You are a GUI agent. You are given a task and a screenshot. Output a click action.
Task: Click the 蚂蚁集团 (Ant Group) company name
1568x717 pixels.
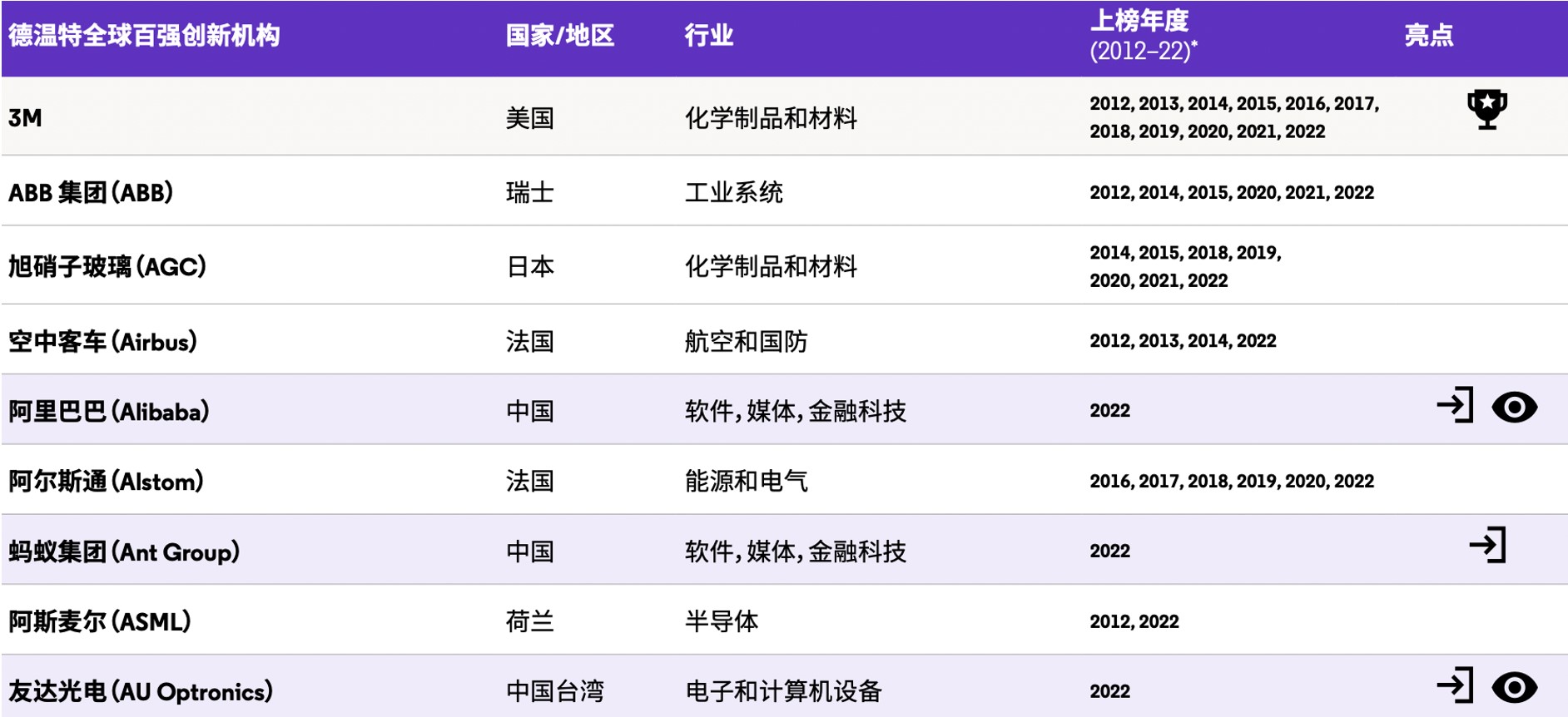tap(124, 552)
